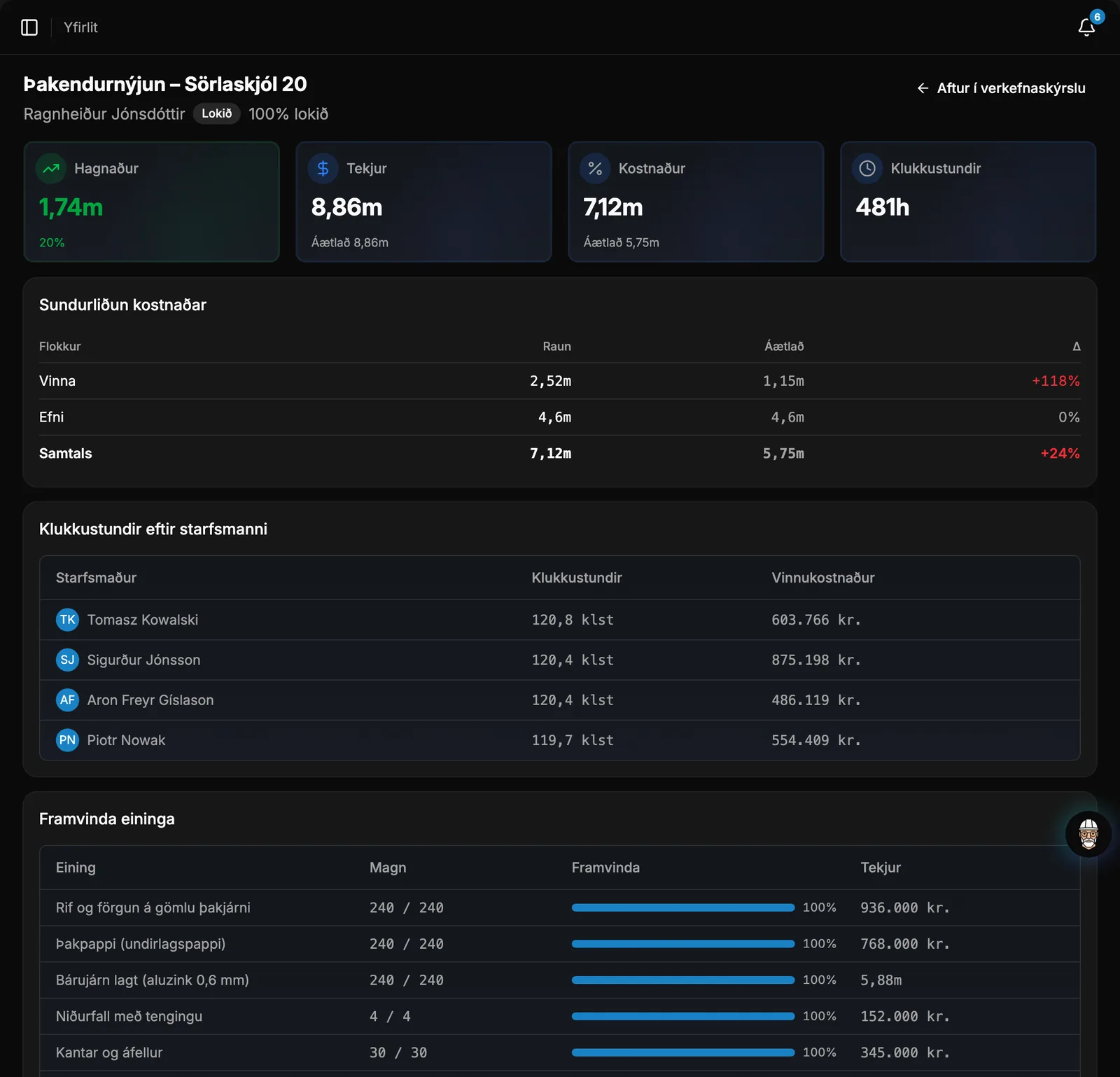Select Tomasz Kowalski name
Image resolution: width=1120 pixels, height=1077 pixels.
point(143,620)
